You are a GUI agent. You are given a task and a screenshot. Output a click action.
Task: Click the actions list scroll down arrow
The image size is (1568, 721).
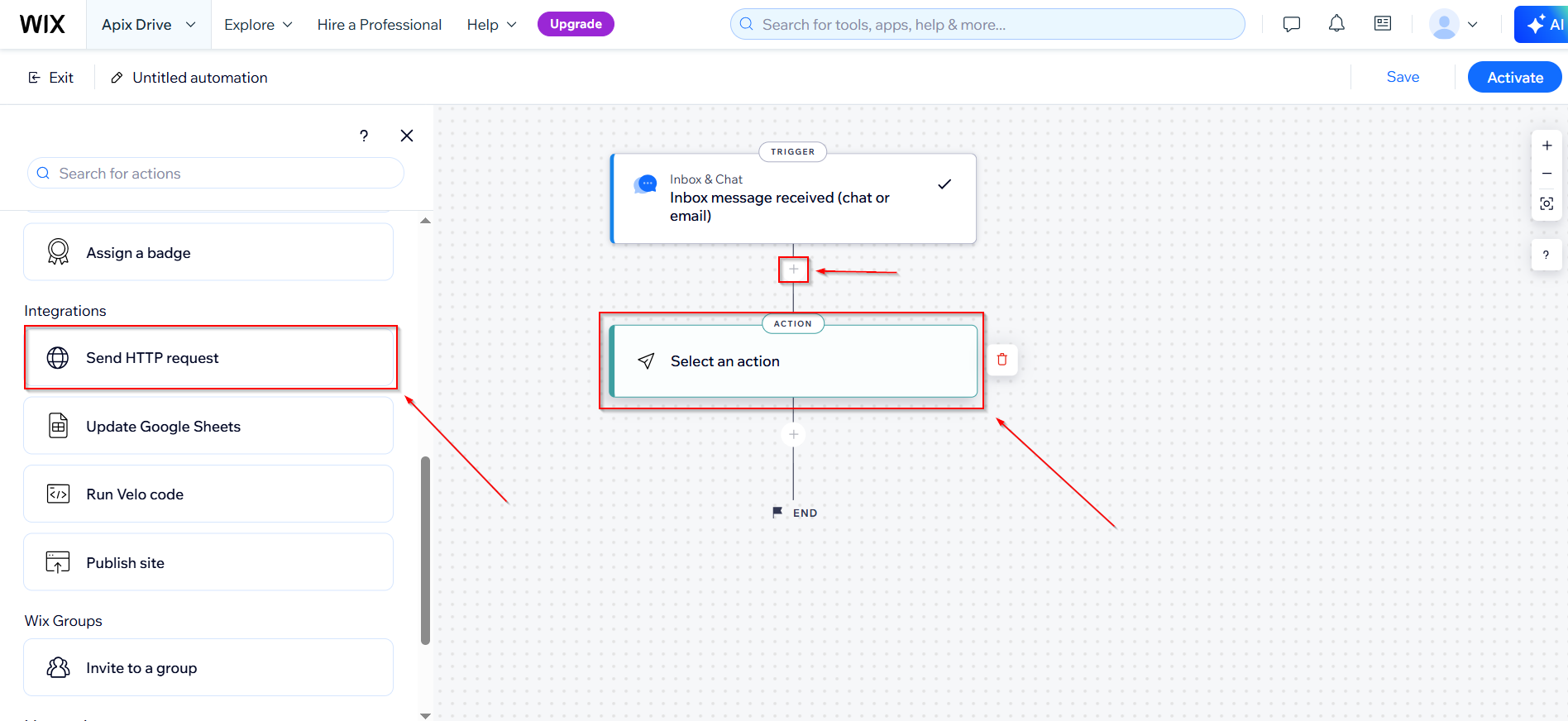(425, 715)
